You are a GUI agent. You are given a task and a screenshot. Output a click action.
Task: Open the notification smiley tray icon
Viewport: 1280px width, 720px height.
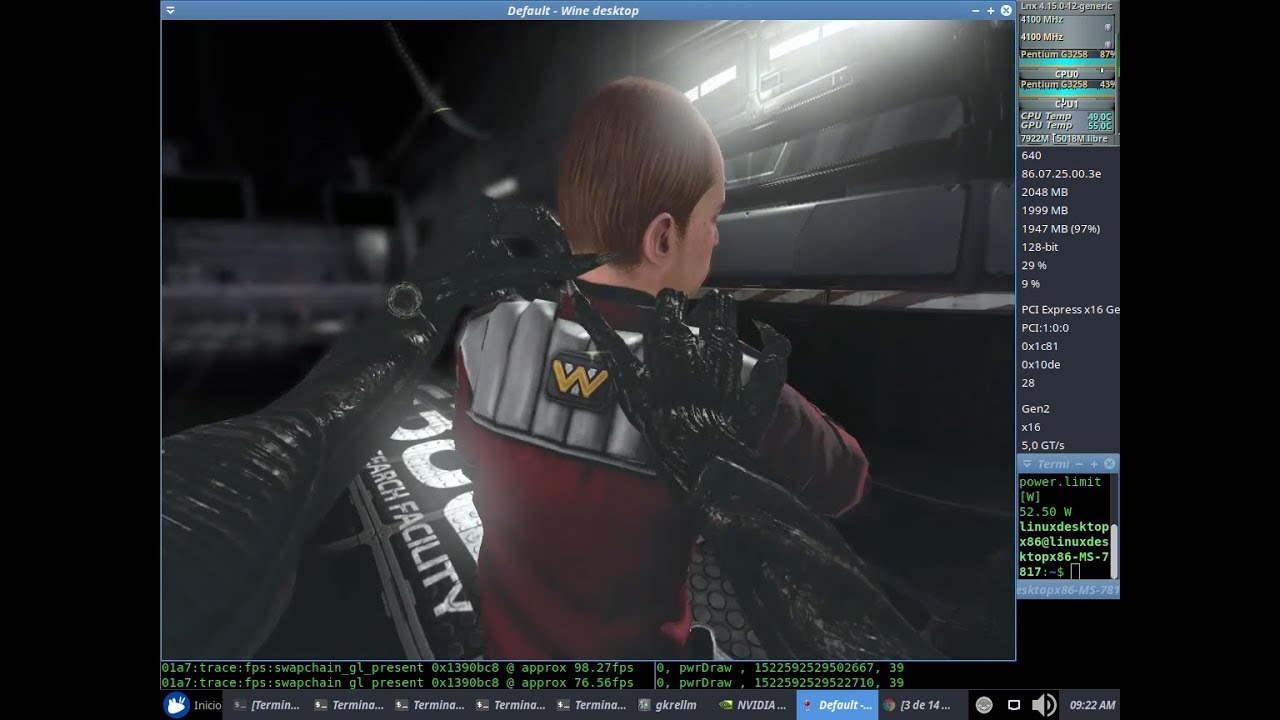pos(984,705)
